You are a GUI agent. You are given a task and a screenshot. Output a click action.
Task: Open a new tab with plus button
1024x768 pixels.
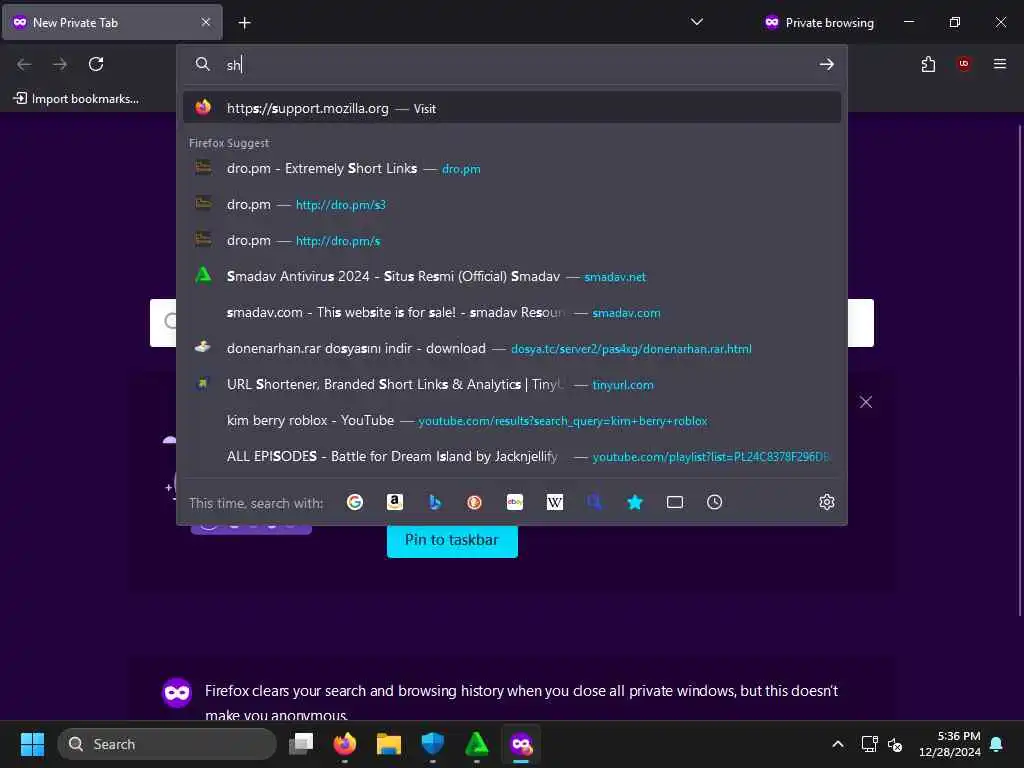pyautogui.click(x=244, y=23)
